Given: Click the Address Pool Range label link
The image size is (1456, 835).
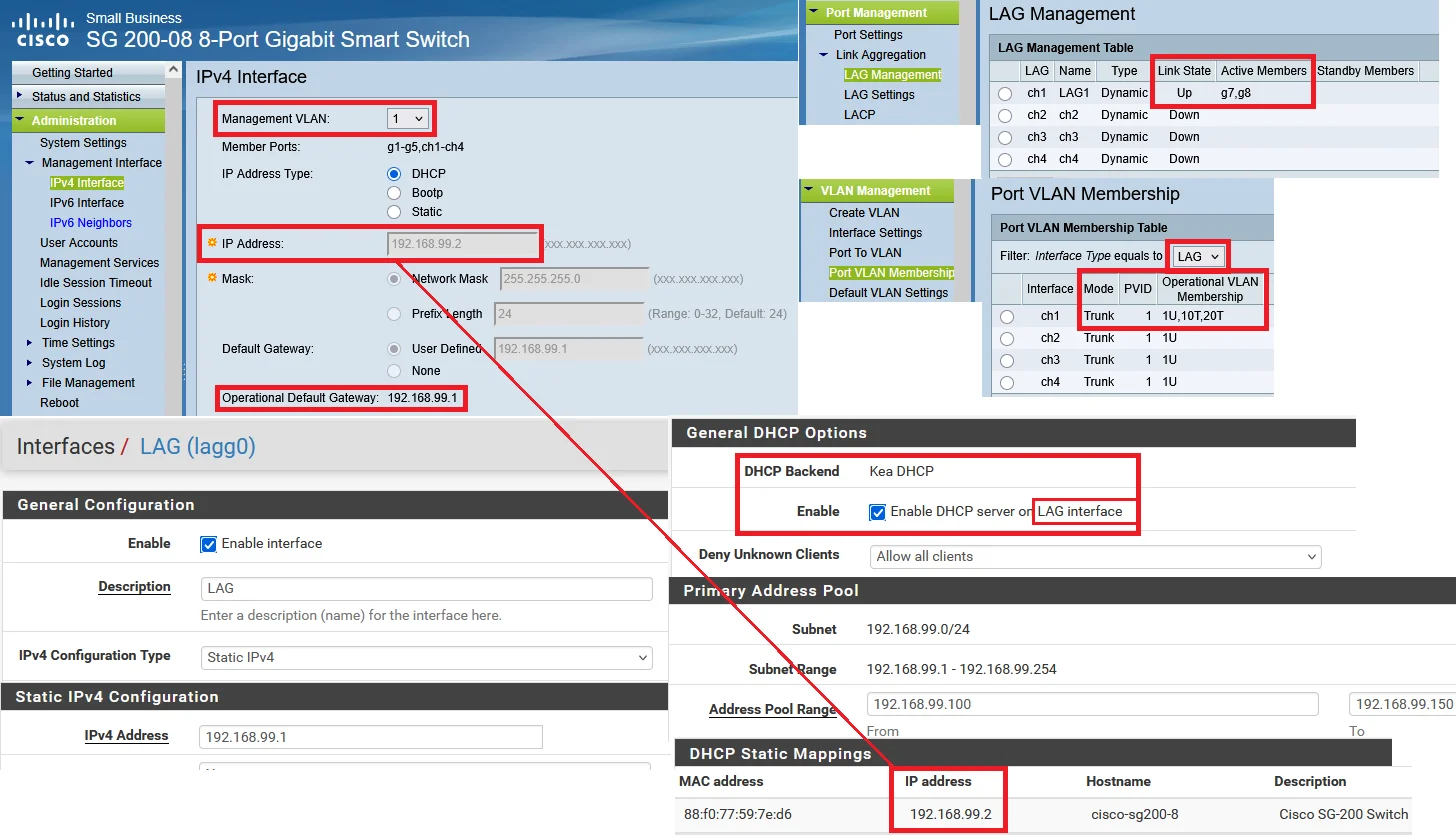Looking at the screenshot, I should tap(772, 709).
